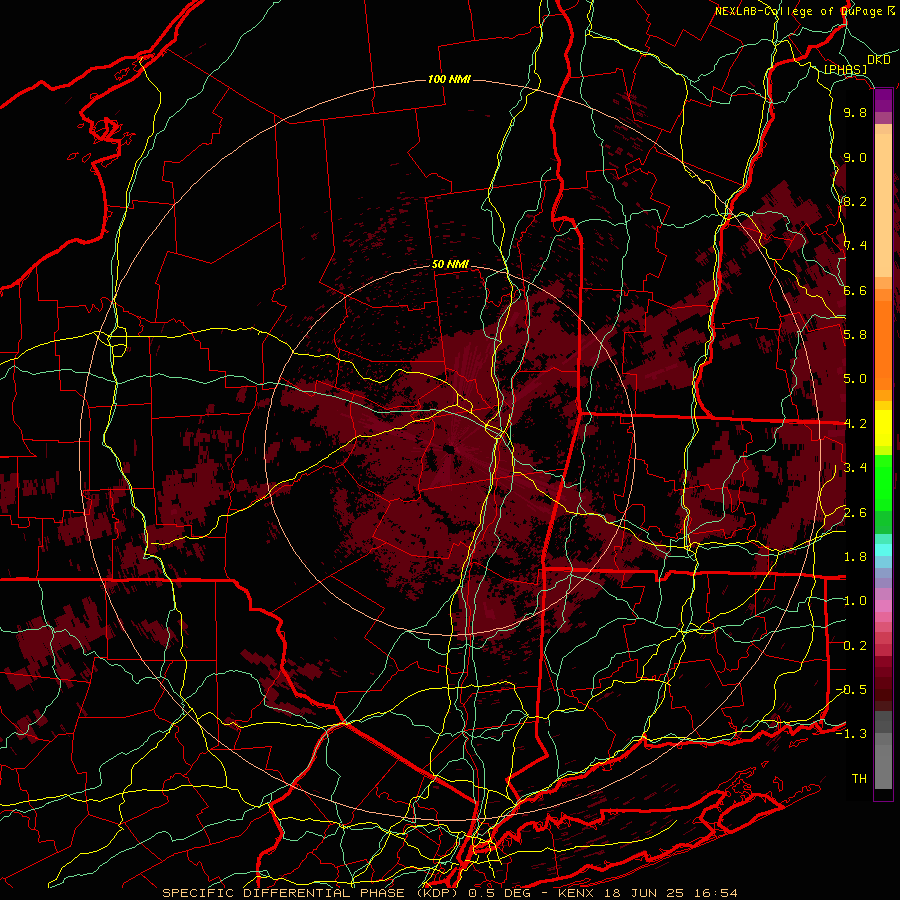Click the 0.2 value on the color scale
Image resolution: width=900 pixels, height=900 pixels.
click(x=855, y=646)
